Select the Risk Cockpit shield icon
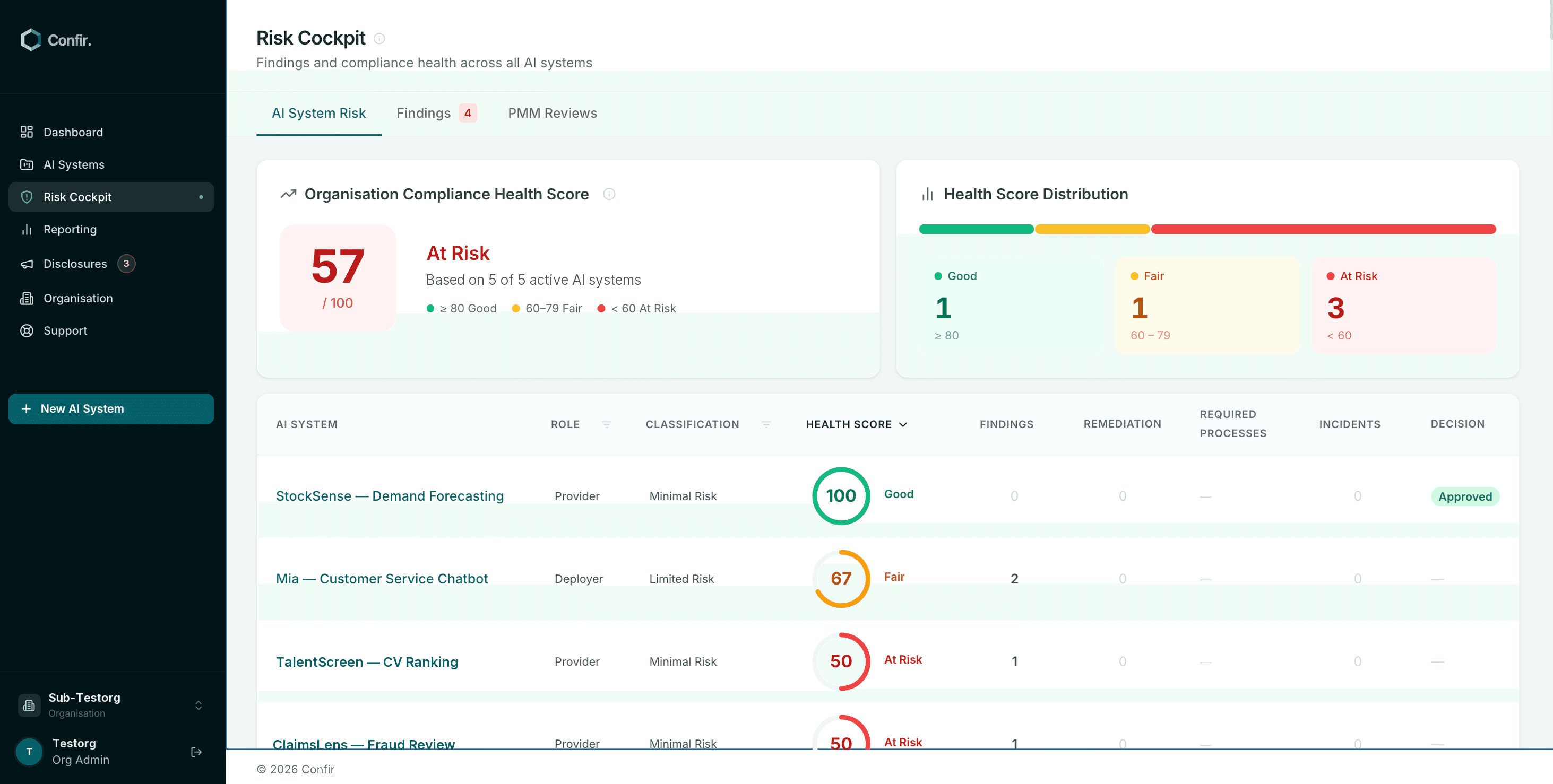This screenshot has width=1553, height=784. pyautogui.click(x=27, y=197)
